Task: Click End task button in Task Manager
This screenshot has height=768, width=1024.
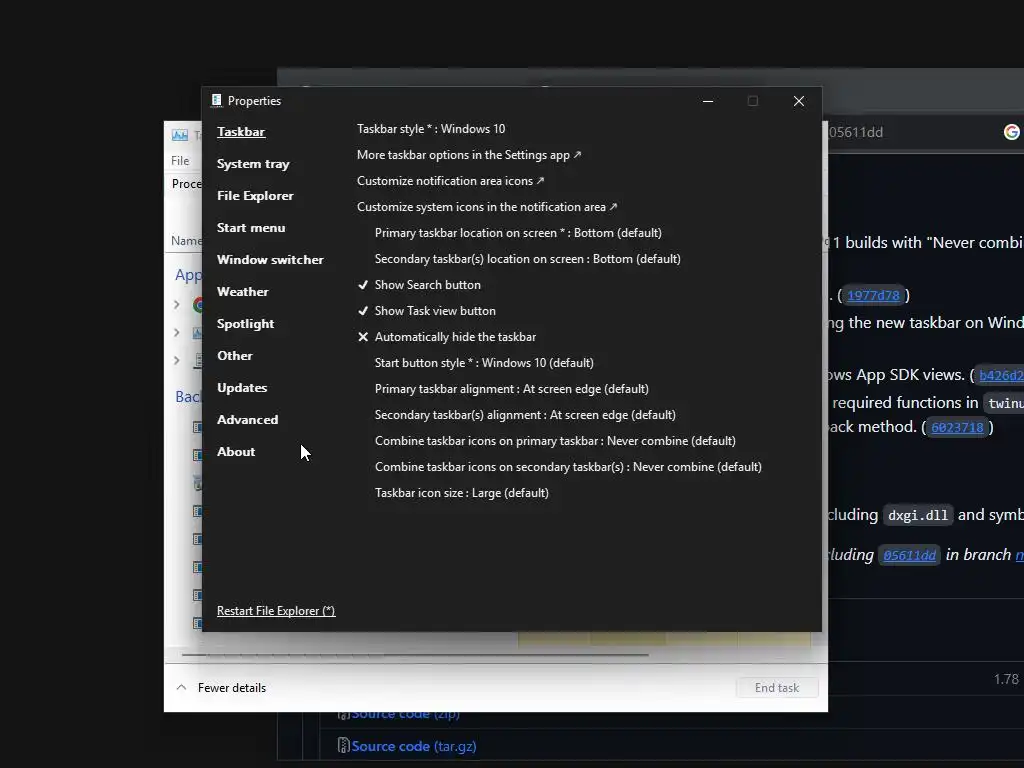Action: (776, 688)
